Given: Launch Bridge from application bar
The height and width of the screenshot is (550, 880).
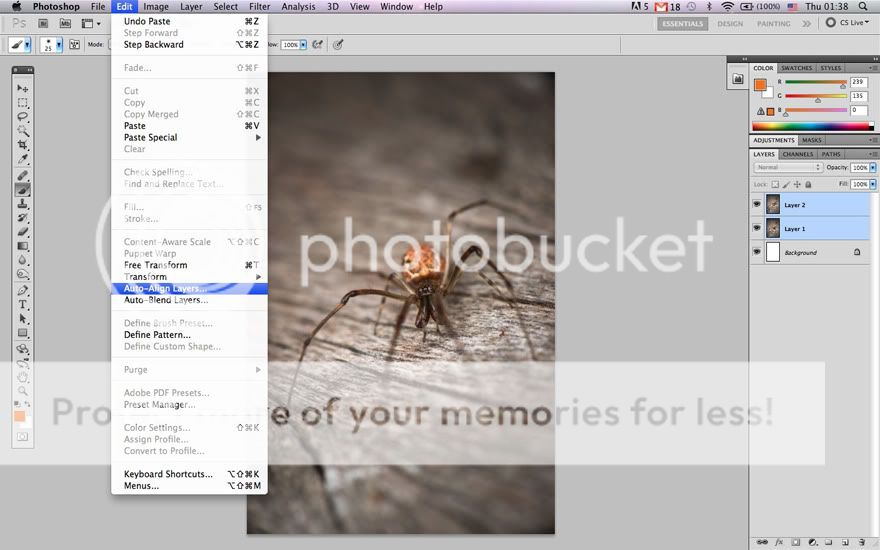Looking at the screenshot, I should 43,24.
